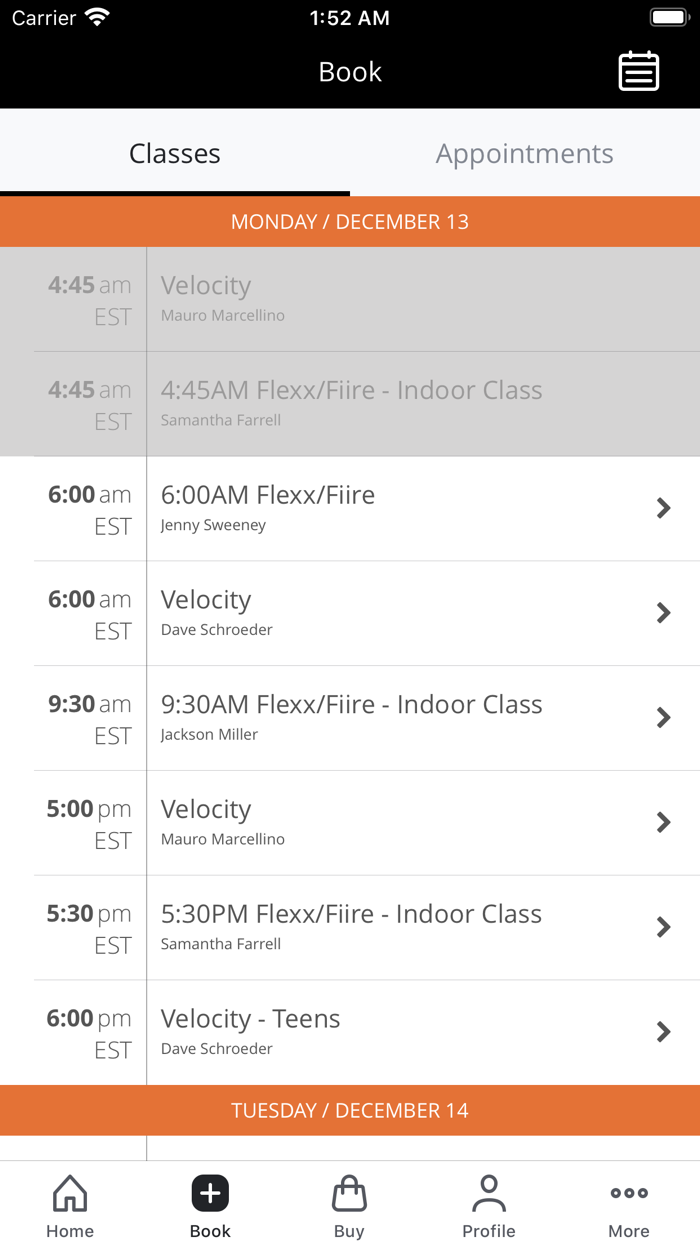700x1244 pixels.
Task: Tap the Monday / December 13 header
Action: tap(350, 222)
